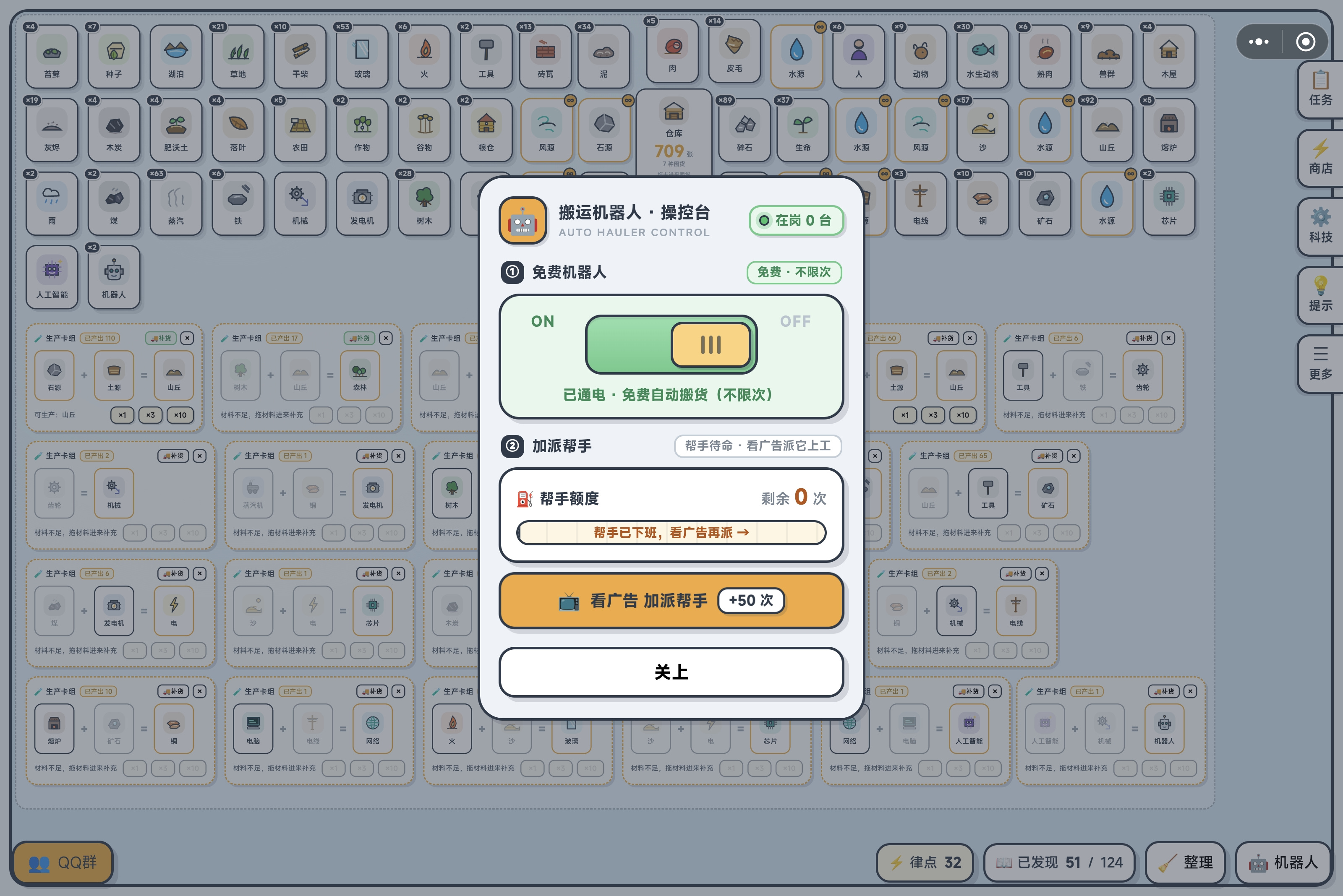Click 补货 on the 已产出 6 gear group
The width and height of the screenshot is (1343, 896).
coord(1142,338)
